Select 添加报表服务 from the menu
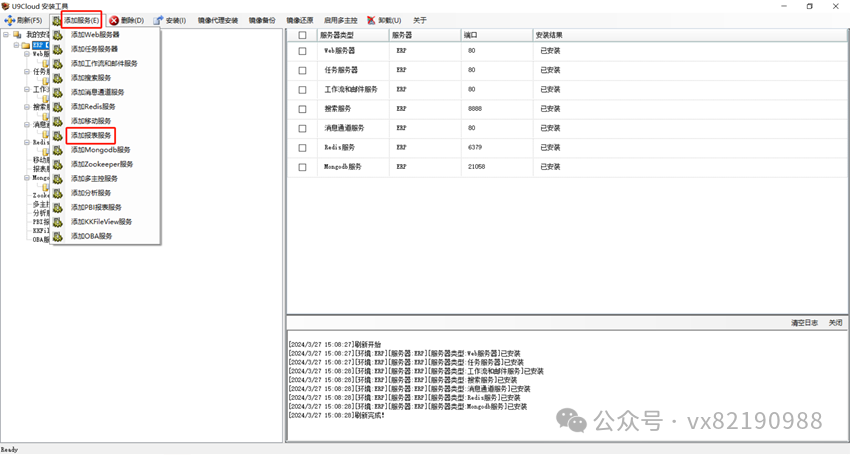850x455 pixels. click(x=91, y=135)
